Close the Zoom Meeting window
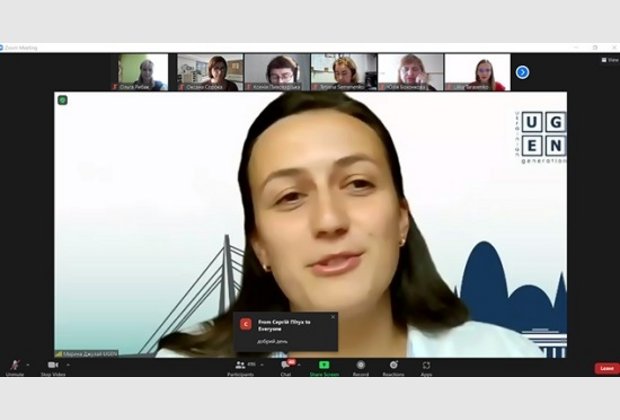The image size is (620, 420). 614,47
